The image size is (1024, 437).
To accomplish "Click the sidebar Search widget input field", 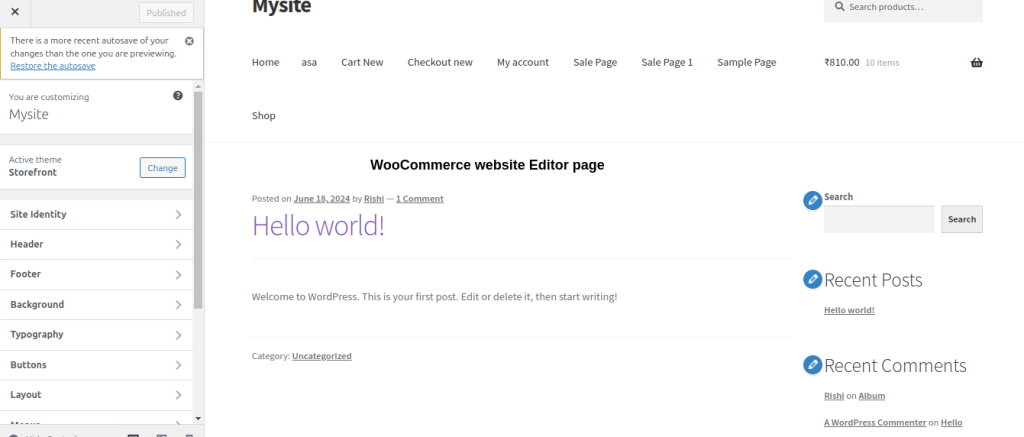I will (879, 219).
